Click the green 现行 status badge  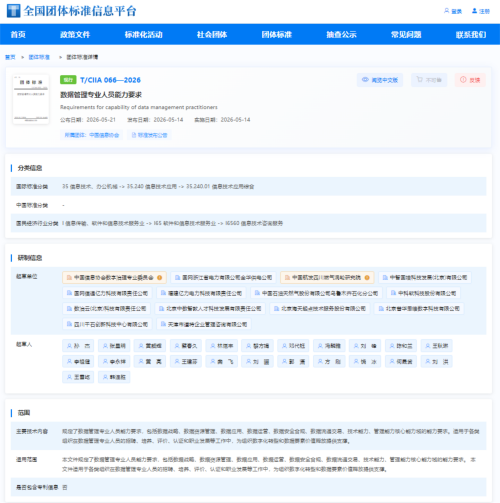(68, 80)
